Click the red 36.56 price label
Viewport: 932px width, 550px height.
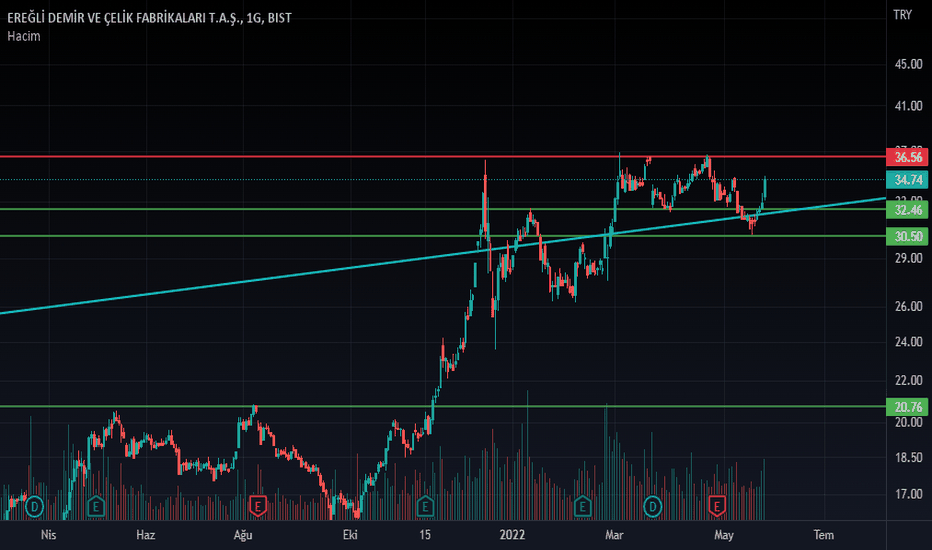coord(908,157)
